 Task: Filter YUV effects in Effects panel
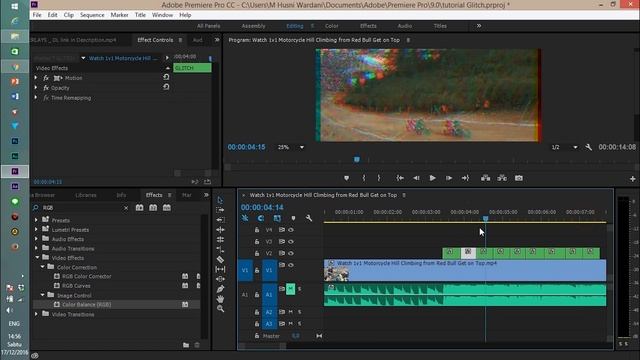(167, 208)
